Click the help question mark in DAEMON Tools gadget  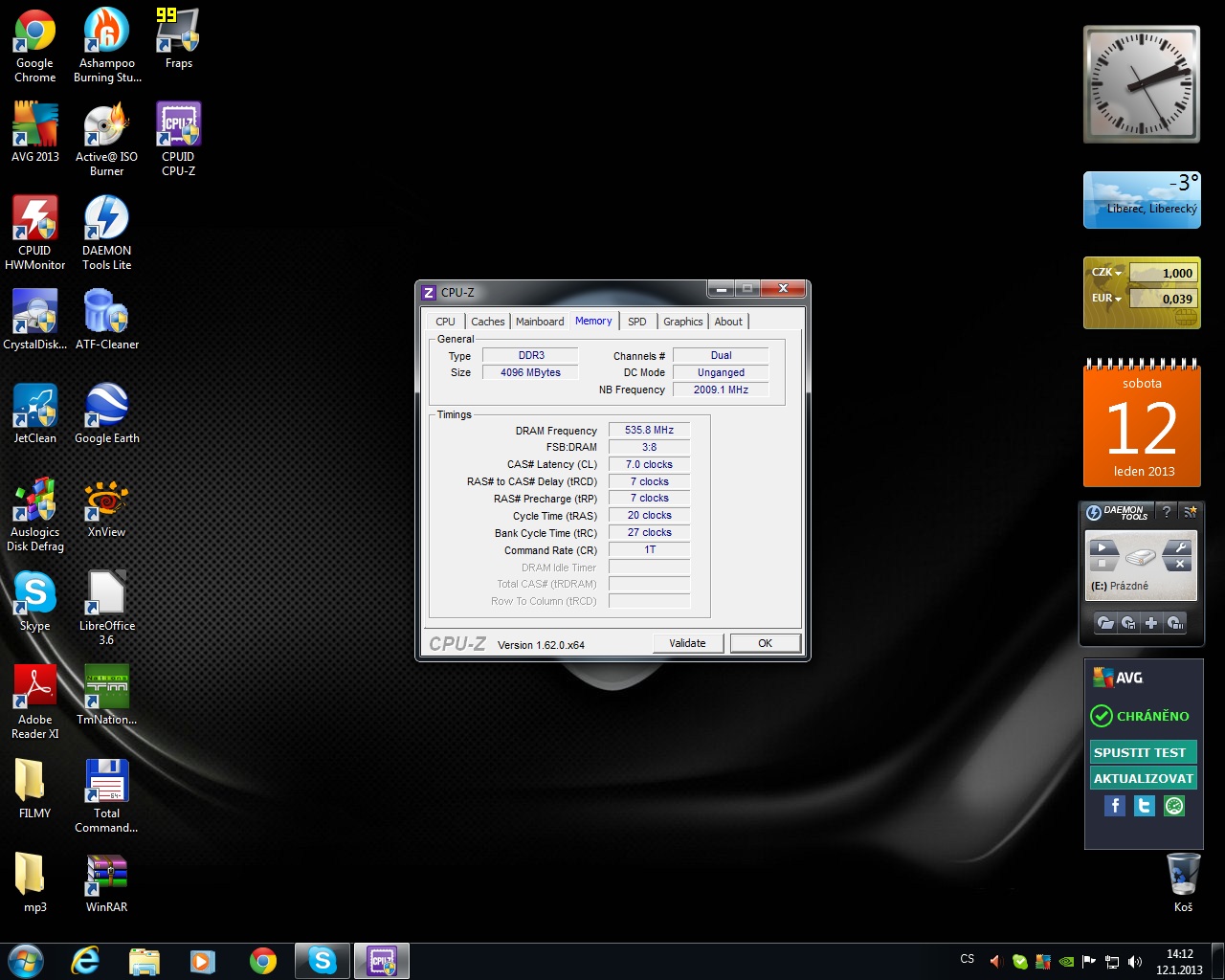pos(1166,512)
